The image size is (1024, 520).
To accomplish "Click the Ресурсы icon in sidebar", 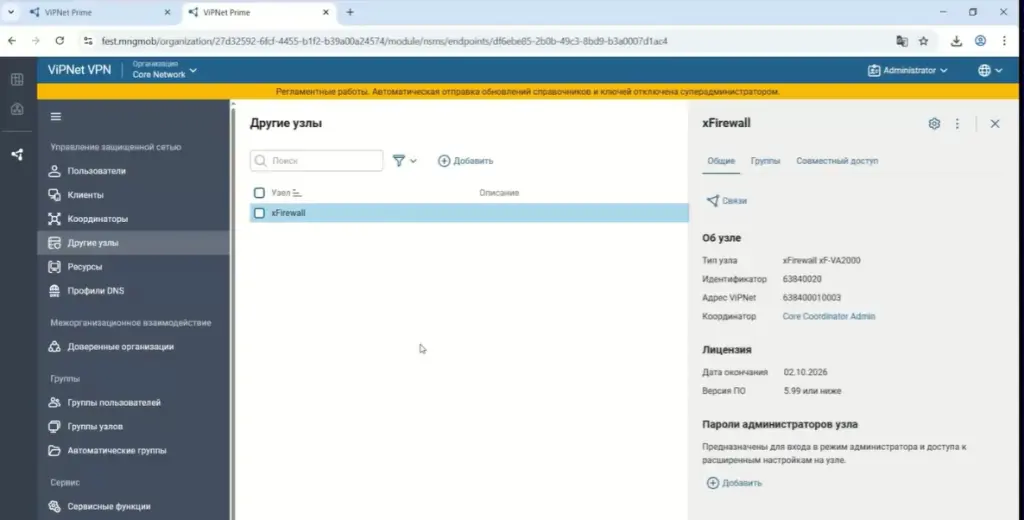I will 54,267.
